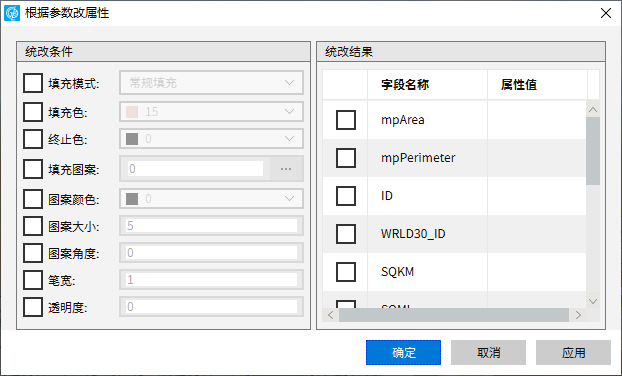Click the app icon in title bar
This screenshot has height=376, width=622.
pos(12,13)
